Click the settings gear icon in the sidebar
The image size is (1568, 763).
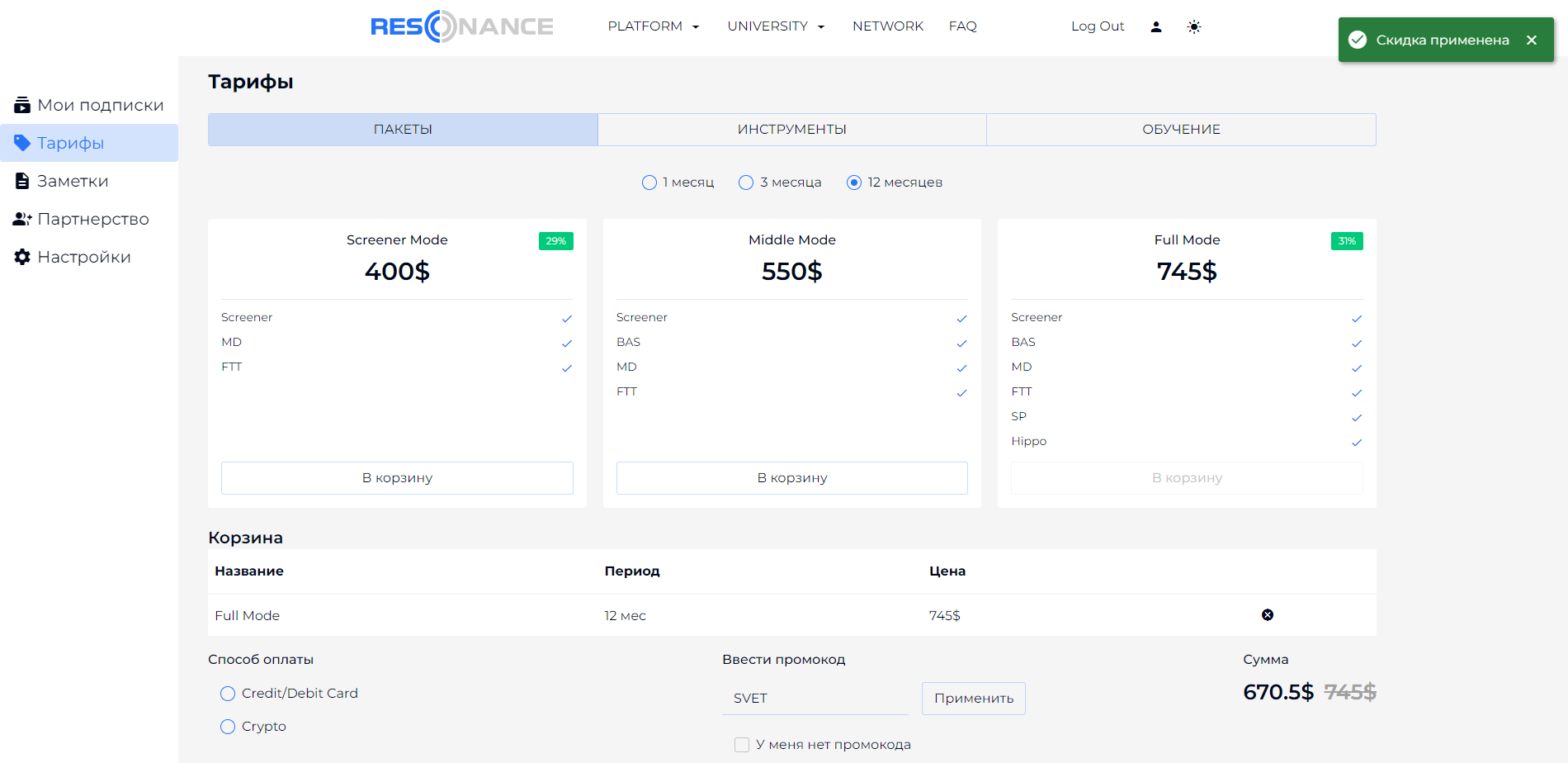[x=22, y=257]
